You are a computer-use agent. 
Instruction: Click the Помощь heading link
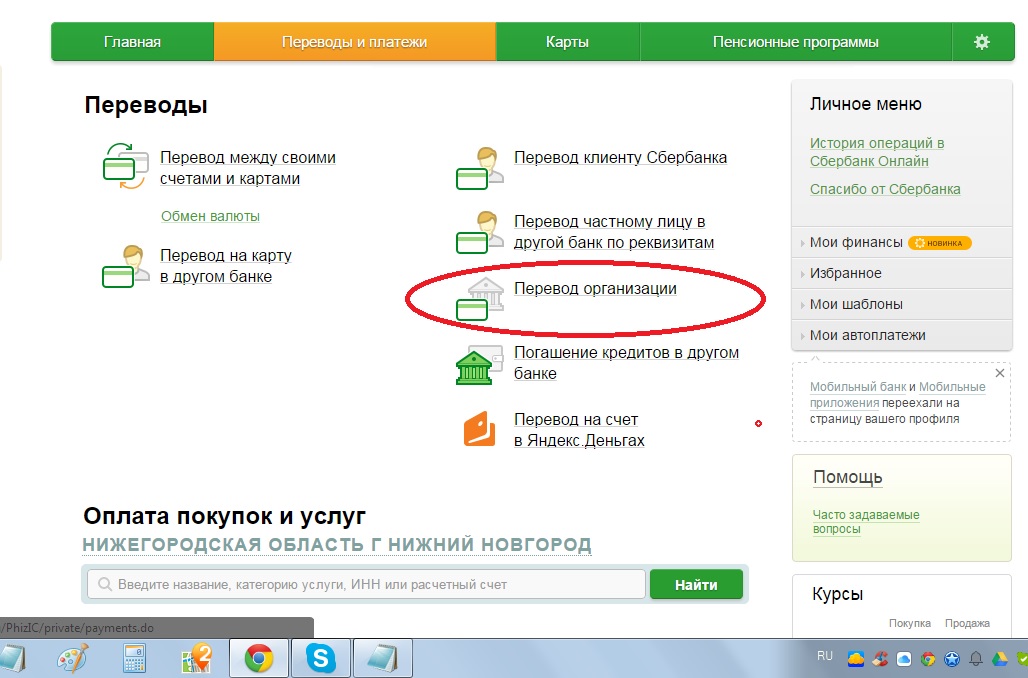[x=848, y=477]
